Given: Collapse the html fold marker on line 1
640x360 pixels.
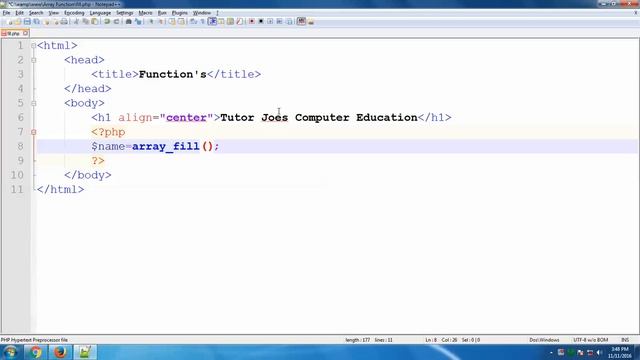Looking at the screenshot, I should coord(33,46).
